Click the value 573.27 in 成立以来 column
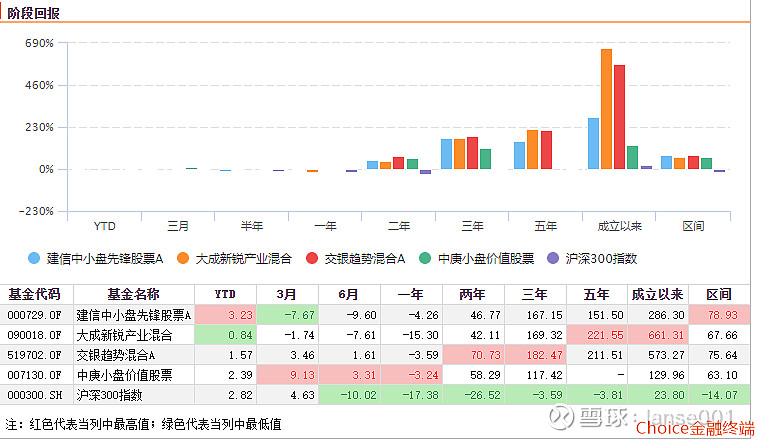The width and height of the screenshot is (758, 440). pyautogui.click(x=666, y=355)
